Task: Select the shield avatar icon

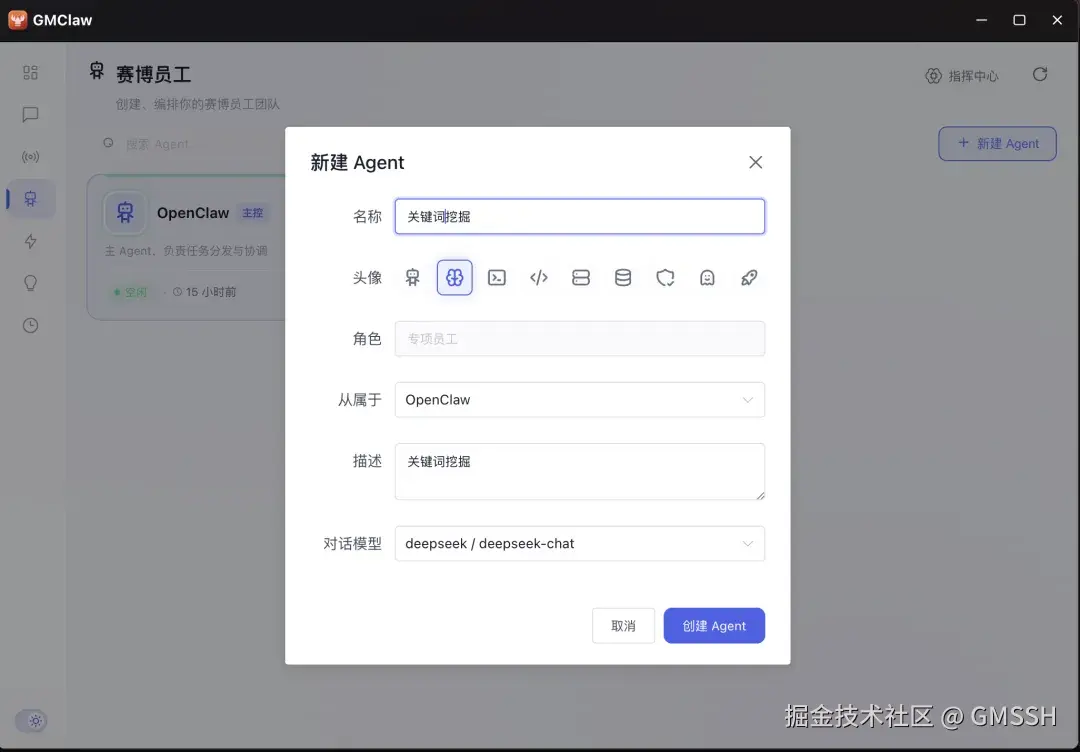Action: pos(665,277)
